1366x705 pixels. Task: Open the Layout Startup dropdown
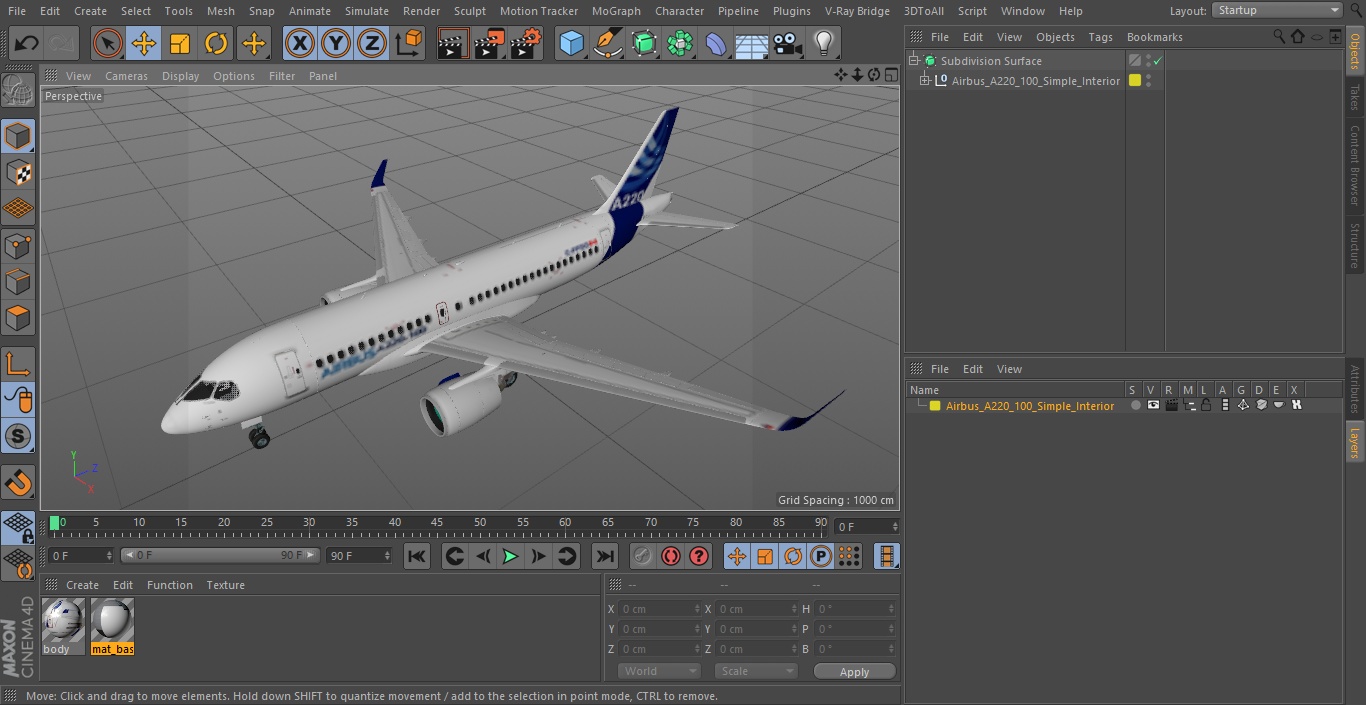[x=1277, y=10]
